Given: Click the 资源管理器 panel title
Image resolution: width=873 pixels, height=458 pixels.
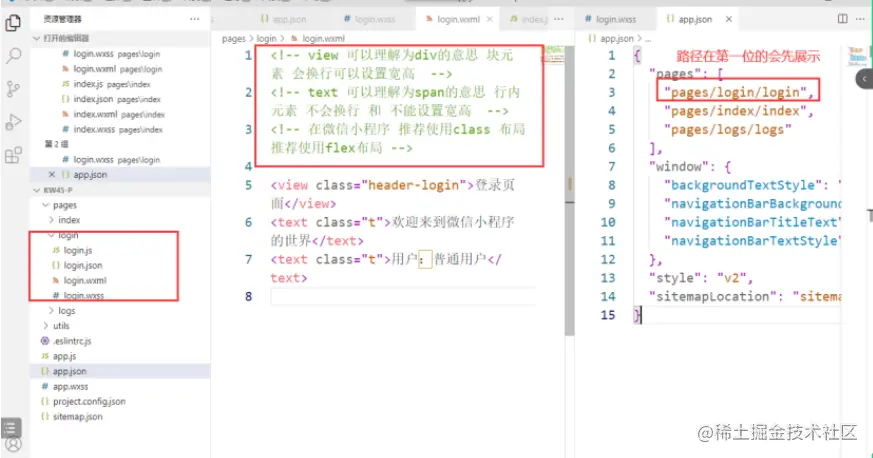Looking at the screenshot, I should 62,19.
